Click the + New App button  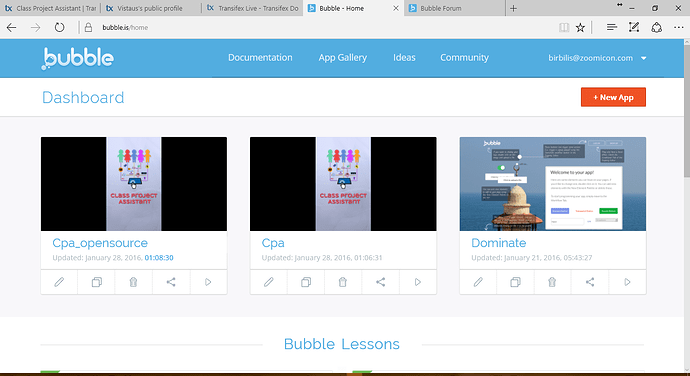[x=613, y=97]
